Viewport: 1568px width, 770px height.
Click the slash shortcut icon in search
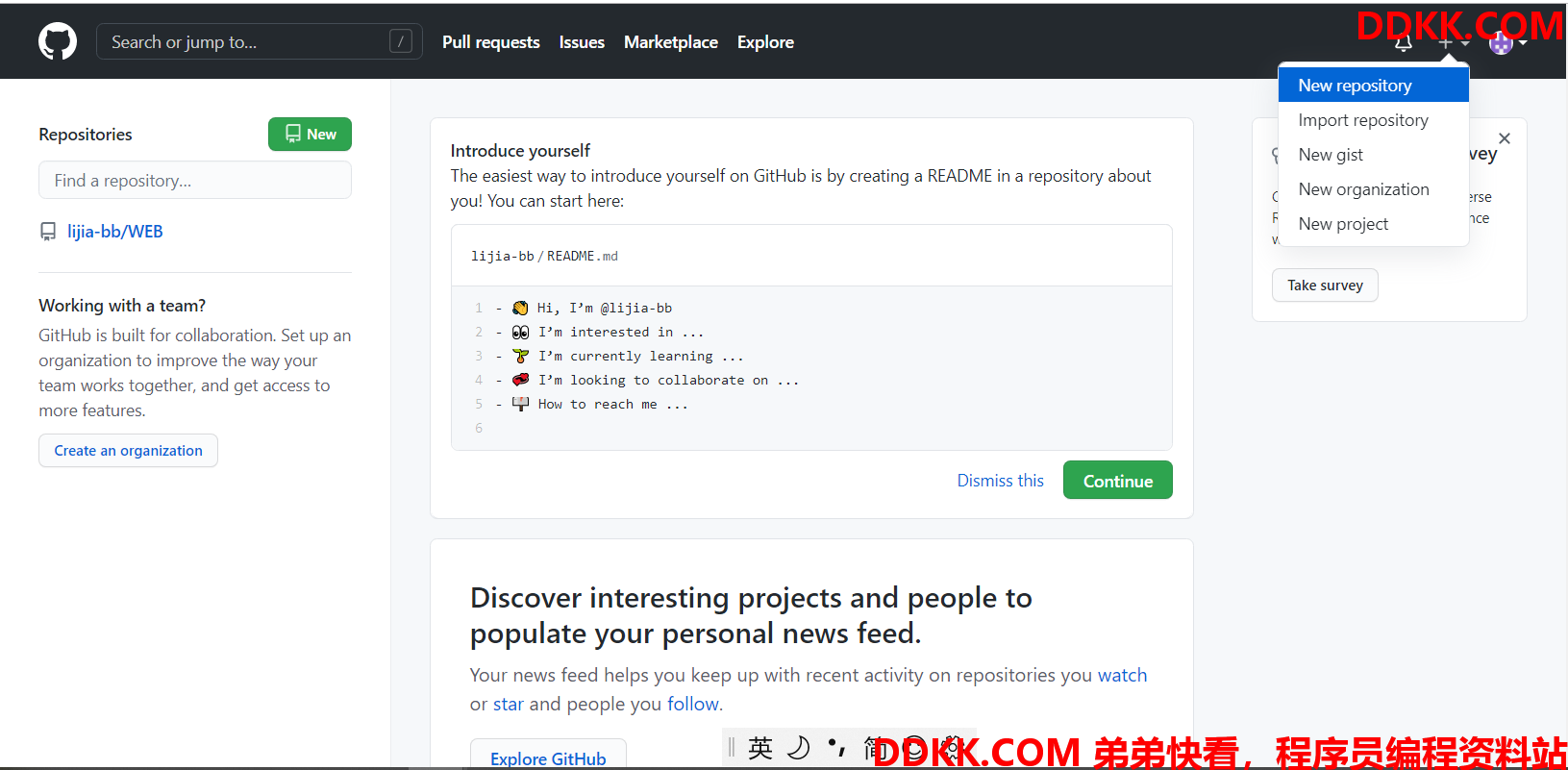pos(401,41)
